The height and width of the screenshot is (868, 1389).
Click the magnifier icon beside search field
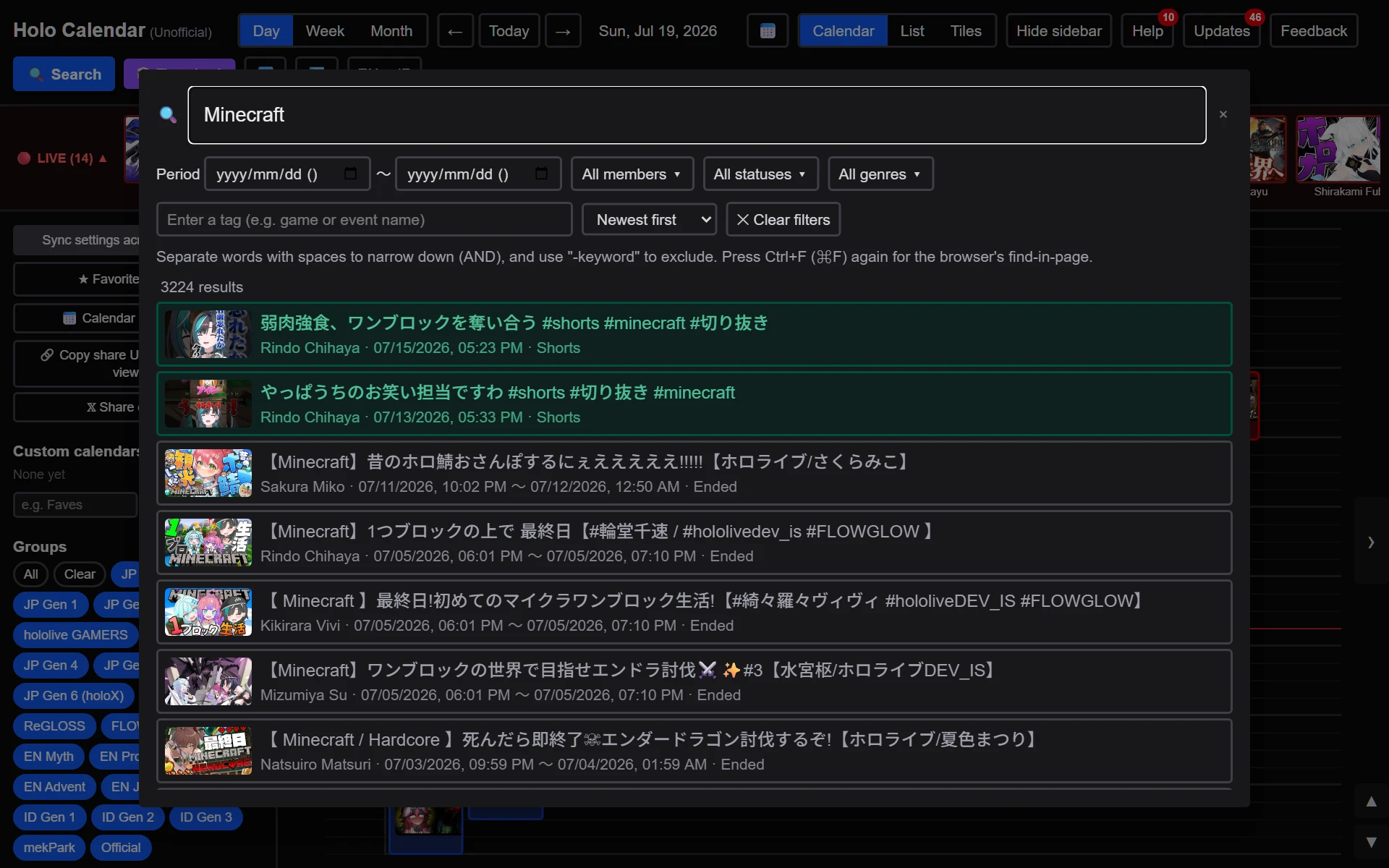168,114
